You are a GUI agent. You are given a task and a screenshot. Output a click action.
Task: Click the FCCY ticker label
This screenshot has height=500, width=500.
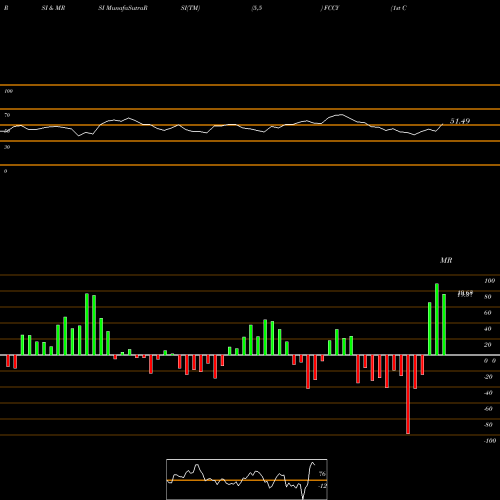330,8
